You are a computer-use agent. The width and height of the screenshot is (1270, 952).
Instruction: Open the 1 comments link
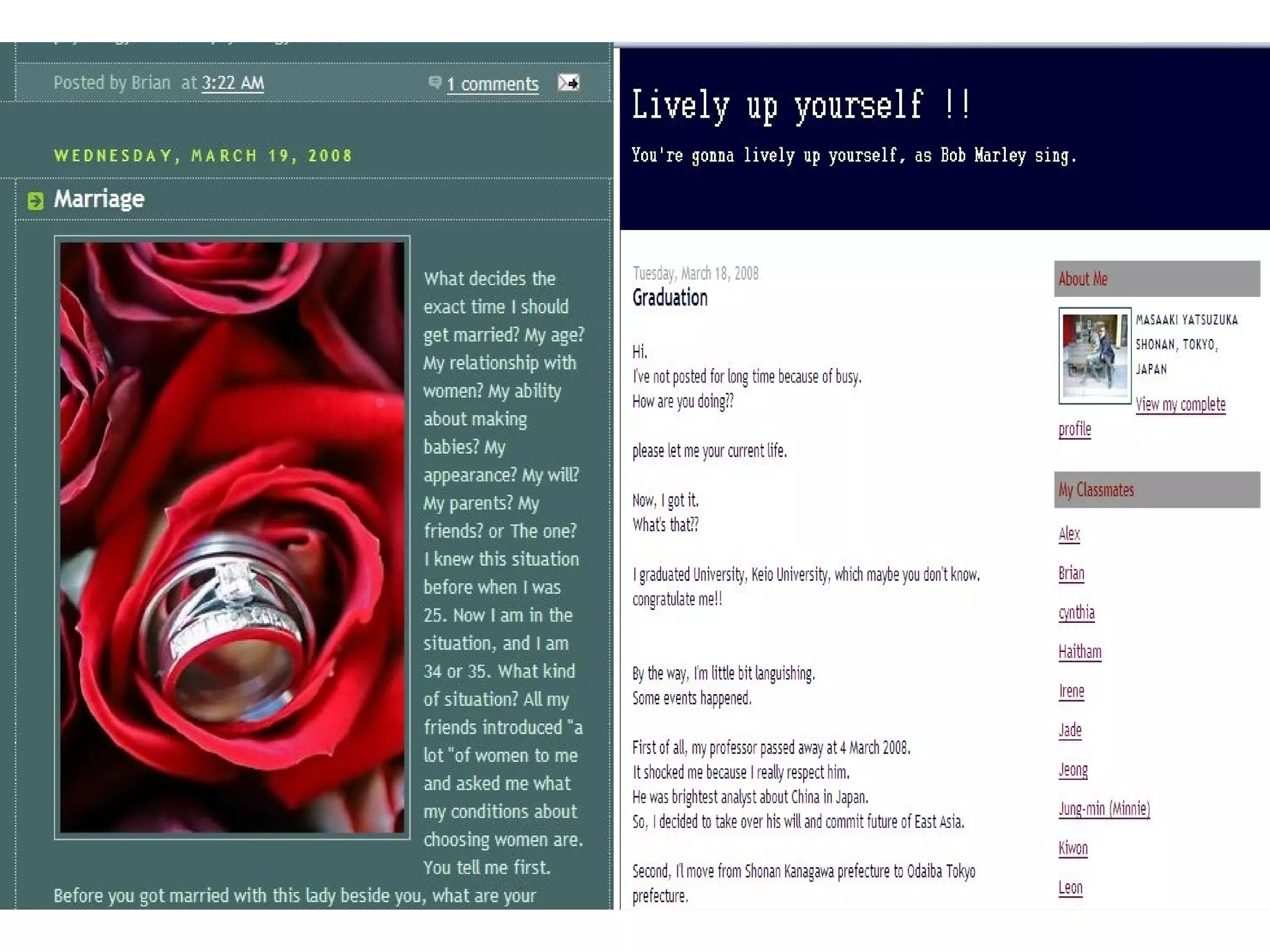[x=492, y=84]
